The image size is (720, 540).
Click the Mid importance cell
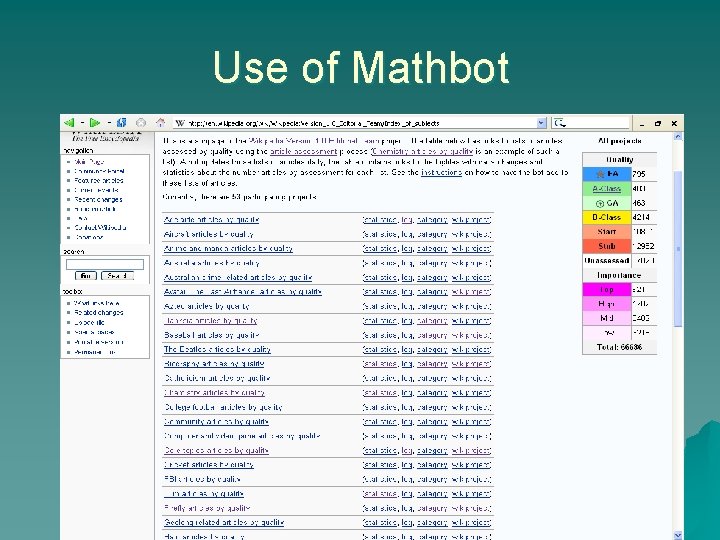pyautogui.click(x=607, y=318)
